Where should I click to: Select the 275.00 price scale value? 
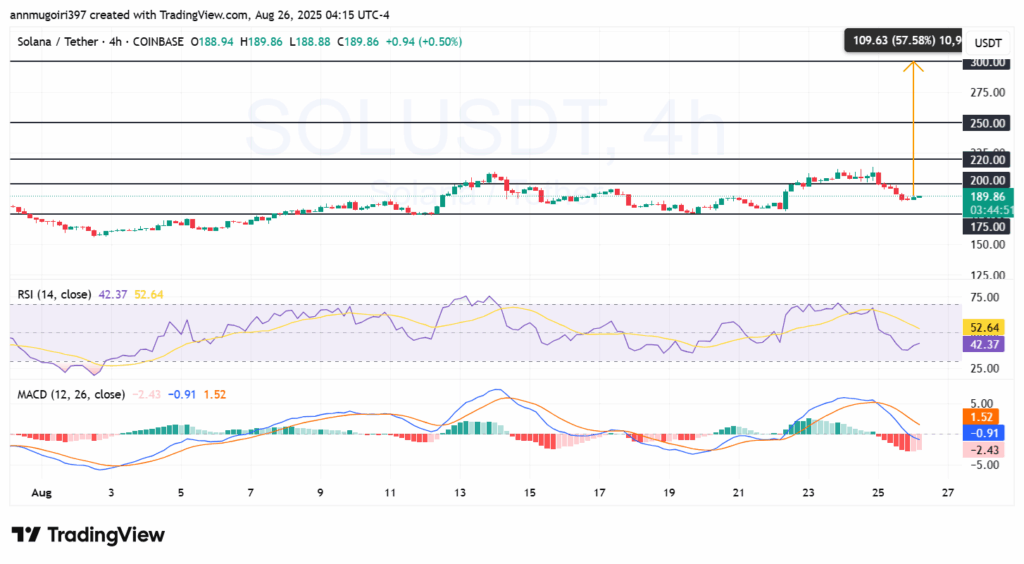pyautogui.click(x=987, y=93)
